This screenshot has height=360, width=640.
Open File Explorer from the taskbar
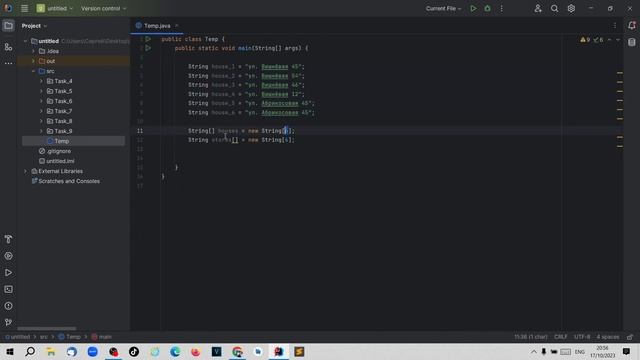click(51, 352)
